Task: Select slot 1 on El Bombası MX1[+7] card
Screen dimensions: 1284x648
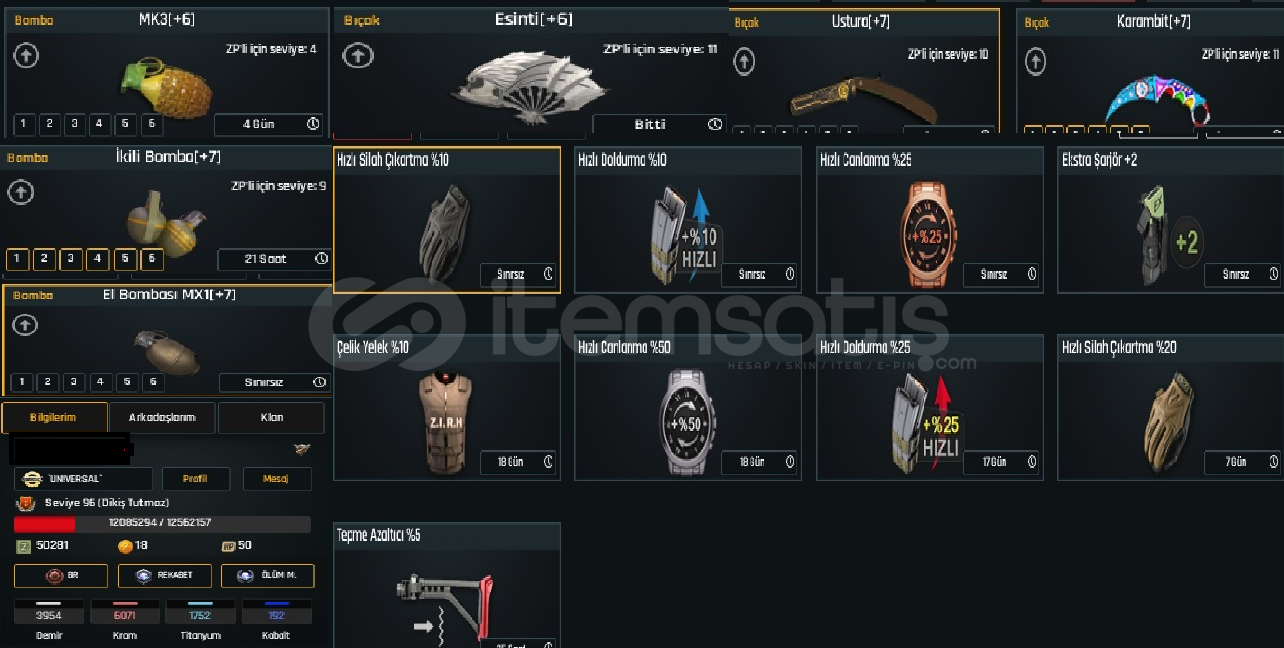Action: click(22, 382)
